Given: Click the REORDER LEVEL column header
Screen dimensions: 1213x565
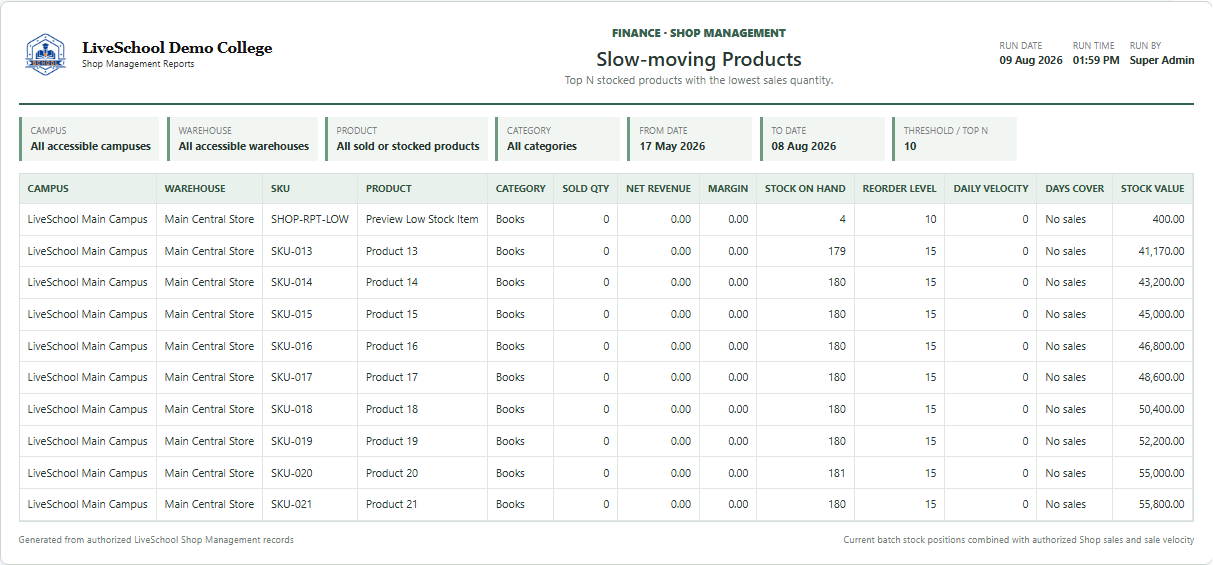Looking at the screenshot, I should 900,188.
